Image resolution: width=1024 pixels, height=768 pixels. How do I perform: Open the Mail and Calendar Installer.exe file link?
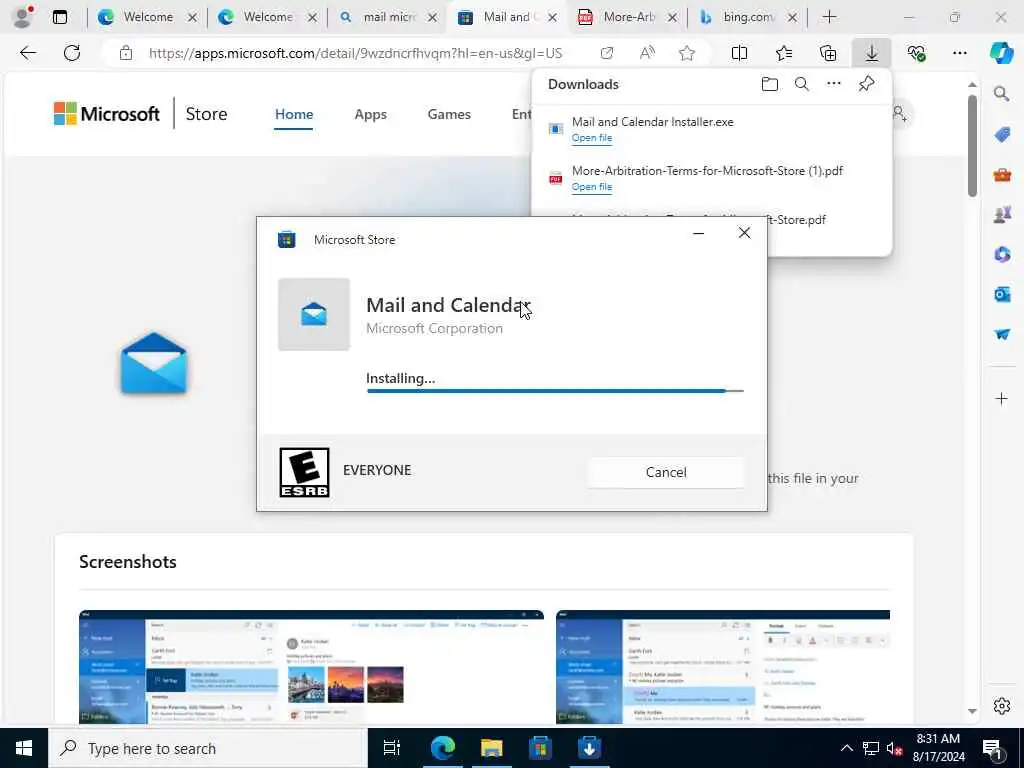(592, 138)
